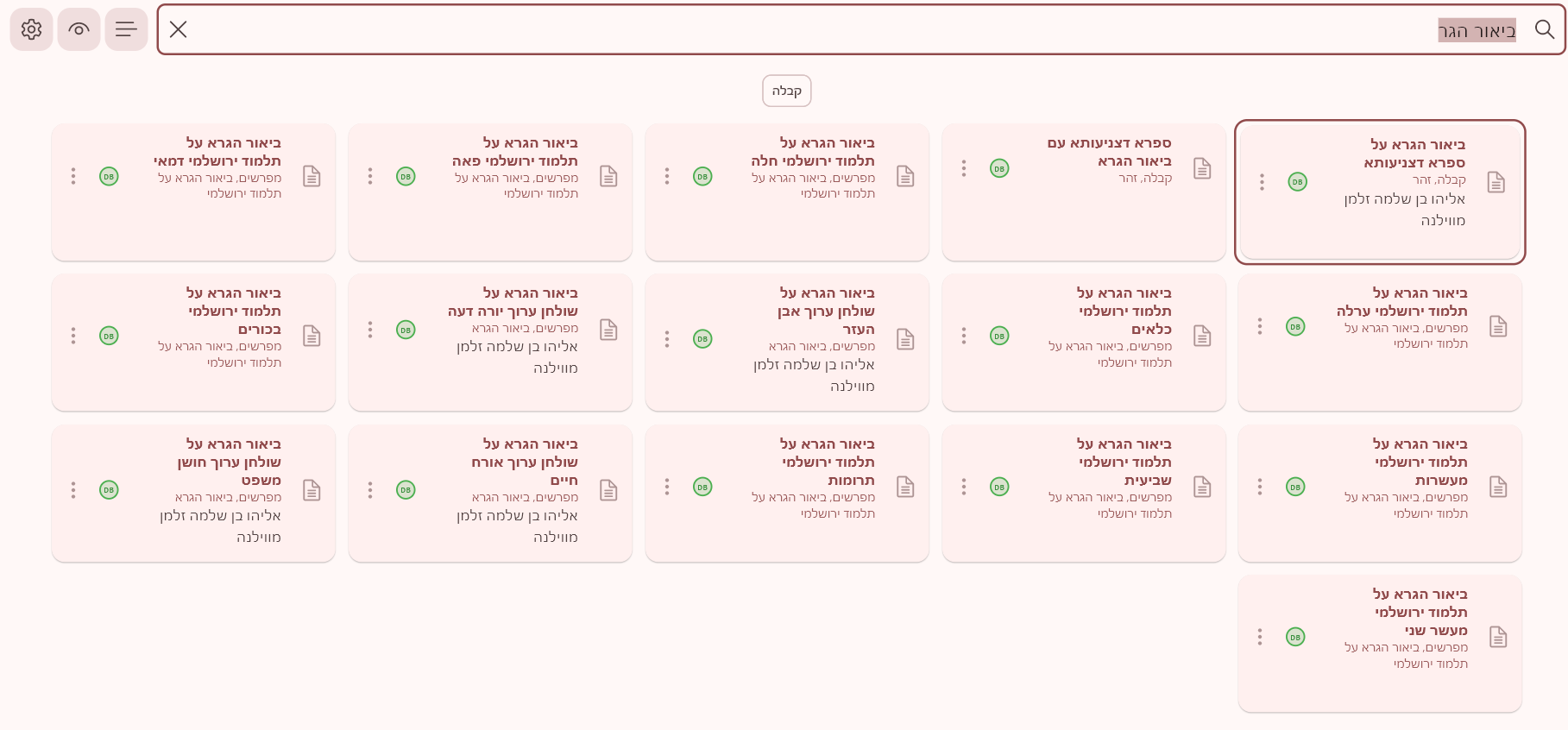Click the search magnifier icon

click(x=1544, y=29)
